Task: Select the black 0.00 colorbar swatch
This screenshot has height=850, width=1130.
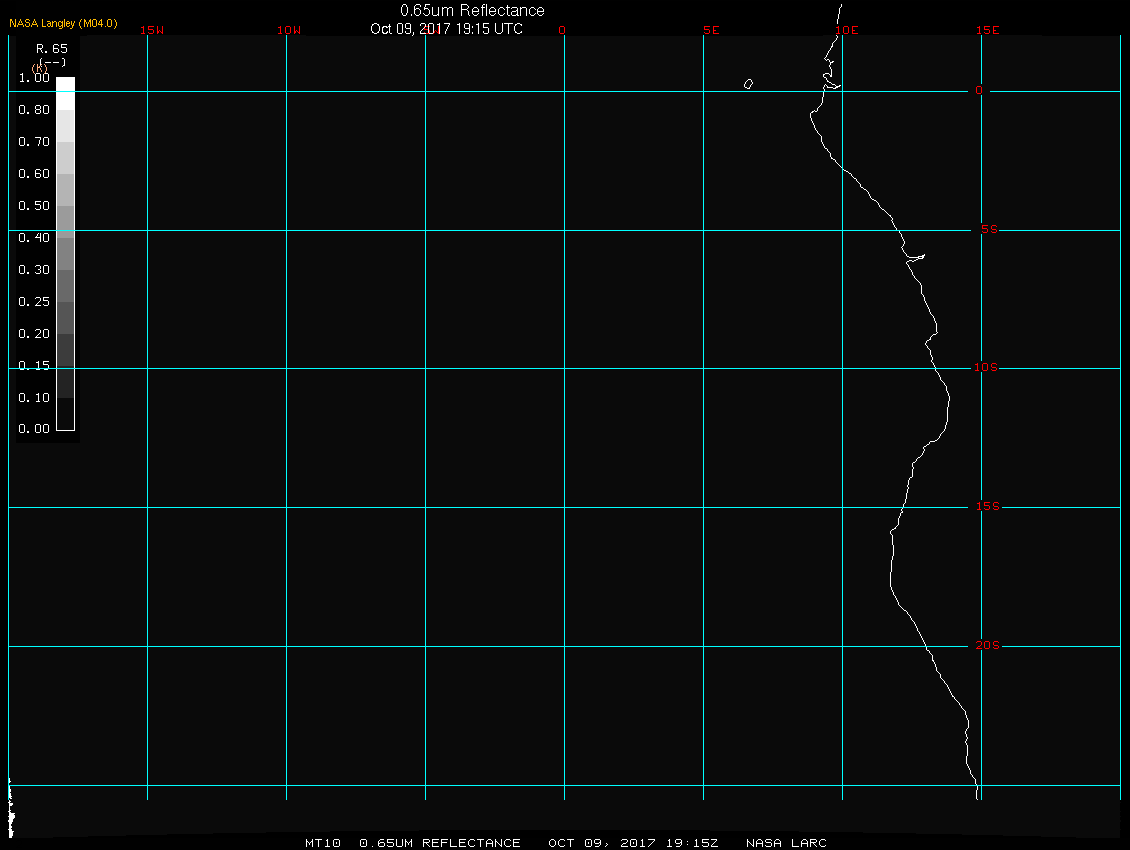Action: (66, 415)
